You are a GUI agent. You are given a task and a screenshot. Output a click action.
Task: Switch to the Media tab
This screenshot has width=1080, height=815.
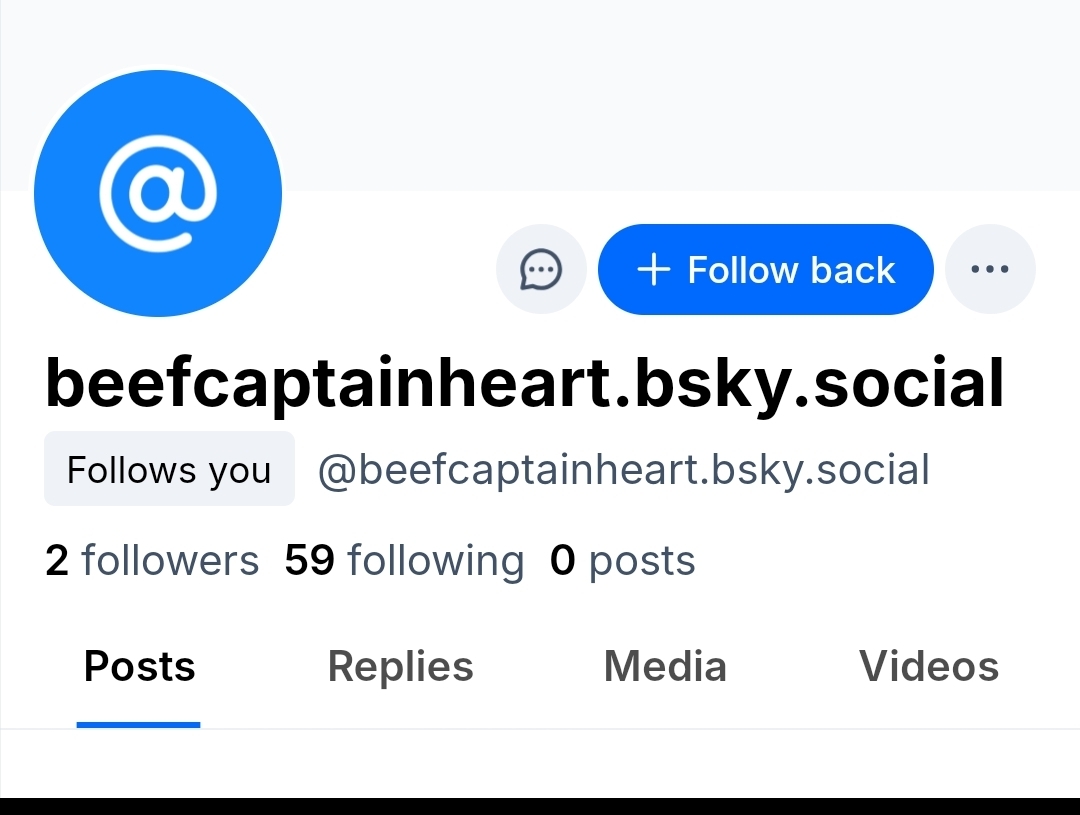click(x=665, y=667)
